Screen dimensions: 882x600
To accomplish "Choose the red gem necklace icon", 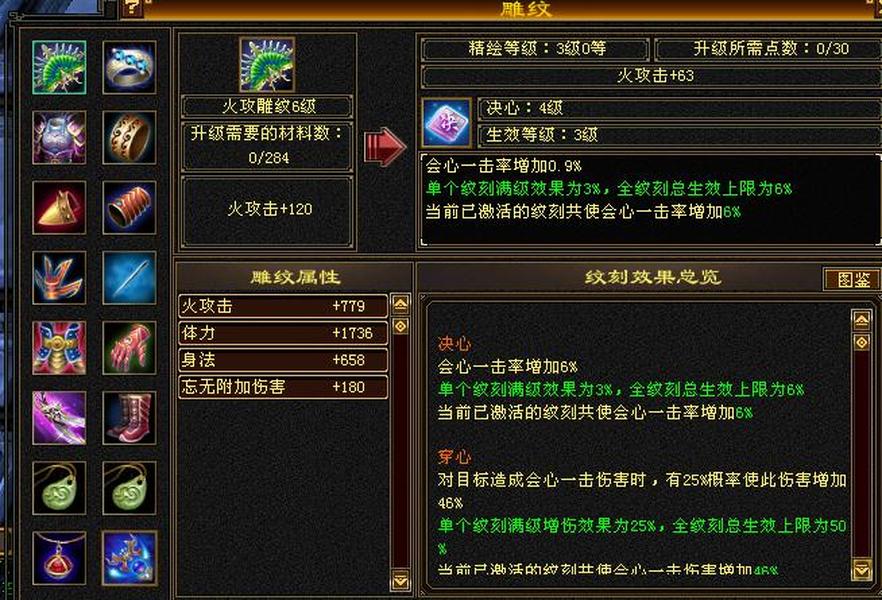I will (59, 558).
